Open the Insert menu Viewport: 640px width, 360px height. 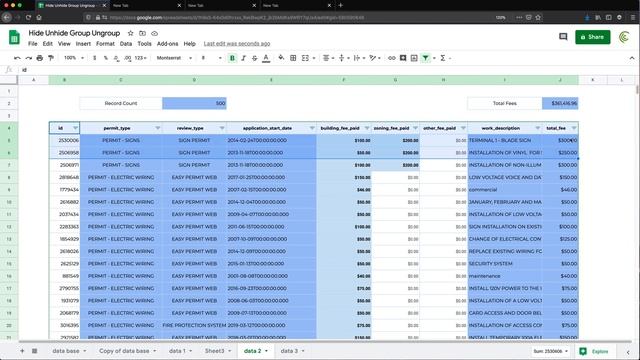tap(83, 44)
